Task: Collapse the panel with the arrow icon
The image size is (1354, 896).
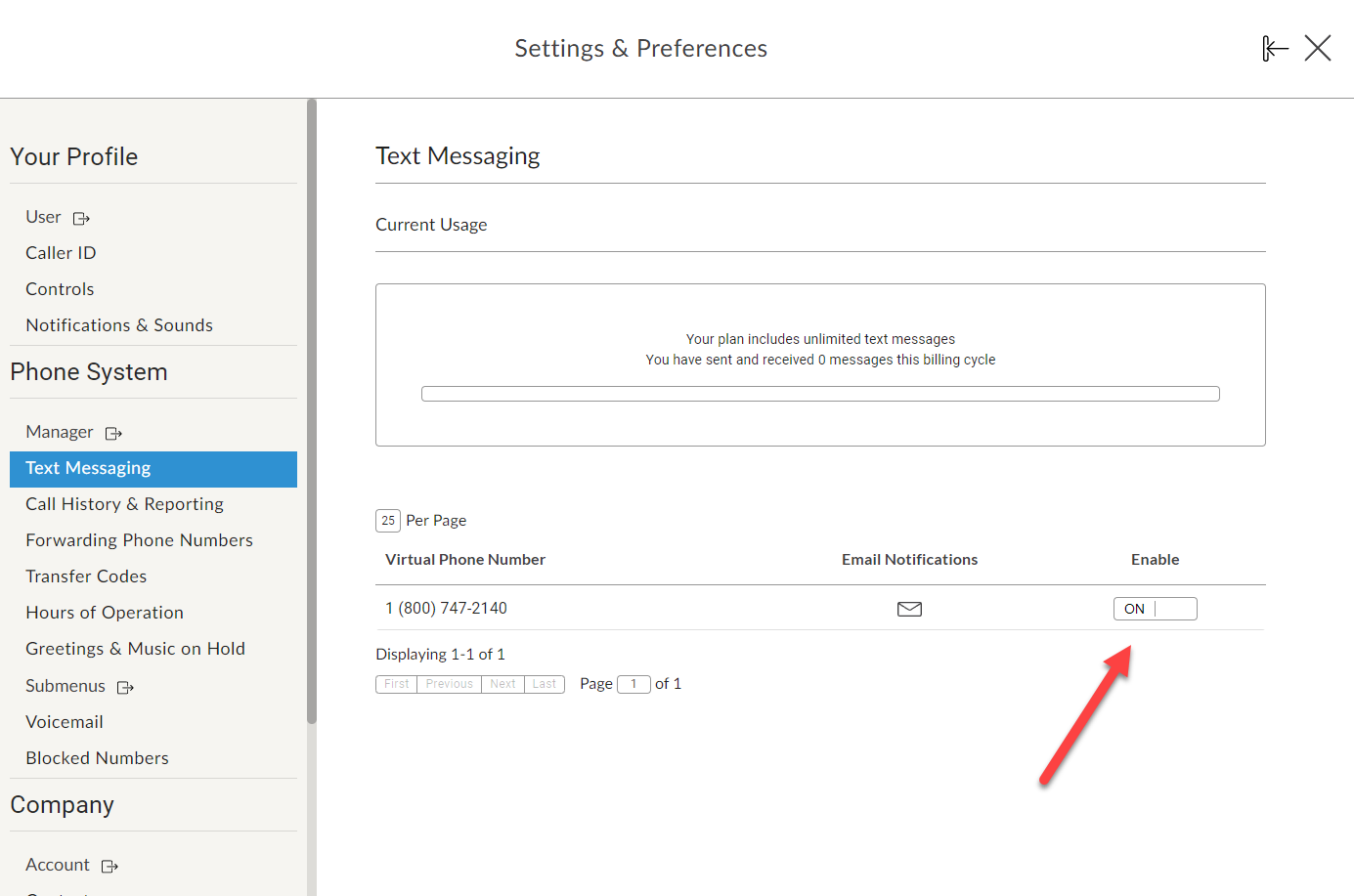Action: pyautogui.click(x=1275, y=47)
